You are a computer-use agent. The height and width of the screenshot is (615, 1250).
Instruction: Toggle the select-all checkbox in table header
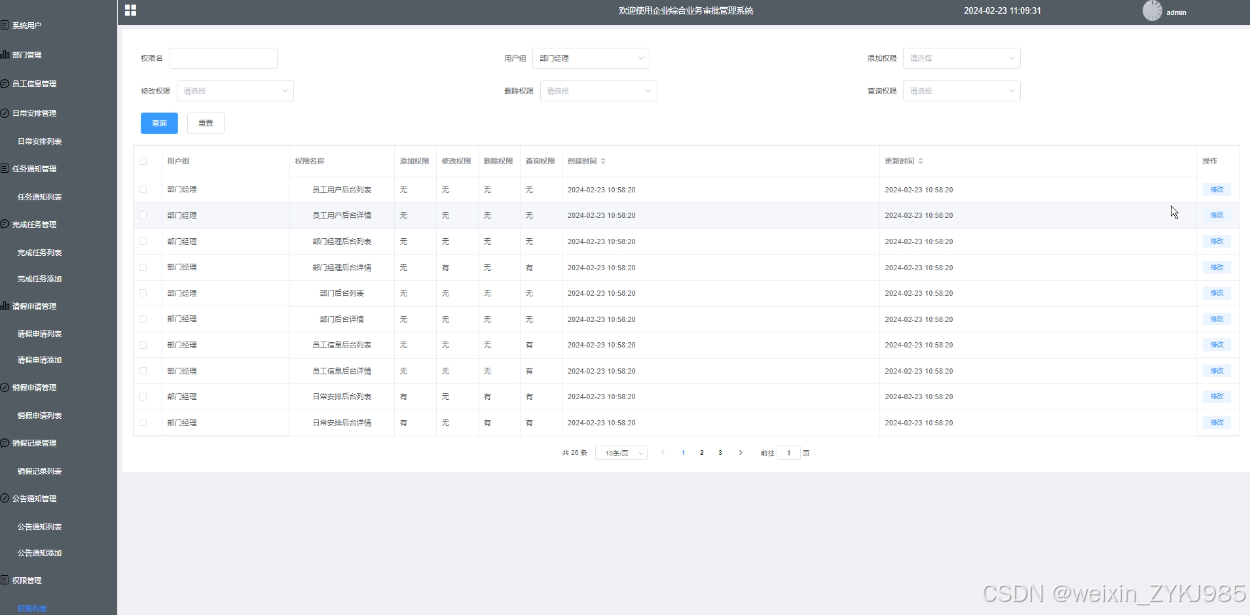tap(143, 161)
